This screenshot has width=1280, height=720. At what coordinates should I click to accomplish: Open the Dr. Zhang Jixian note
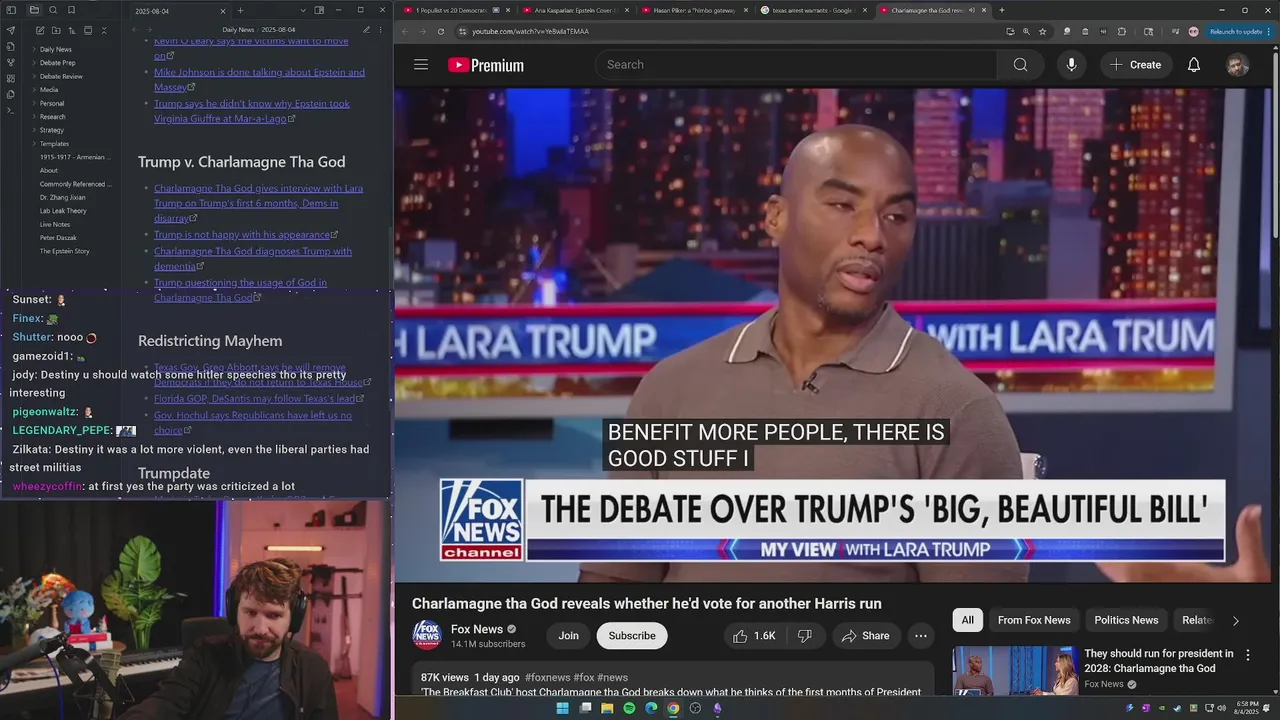(62, 197)
